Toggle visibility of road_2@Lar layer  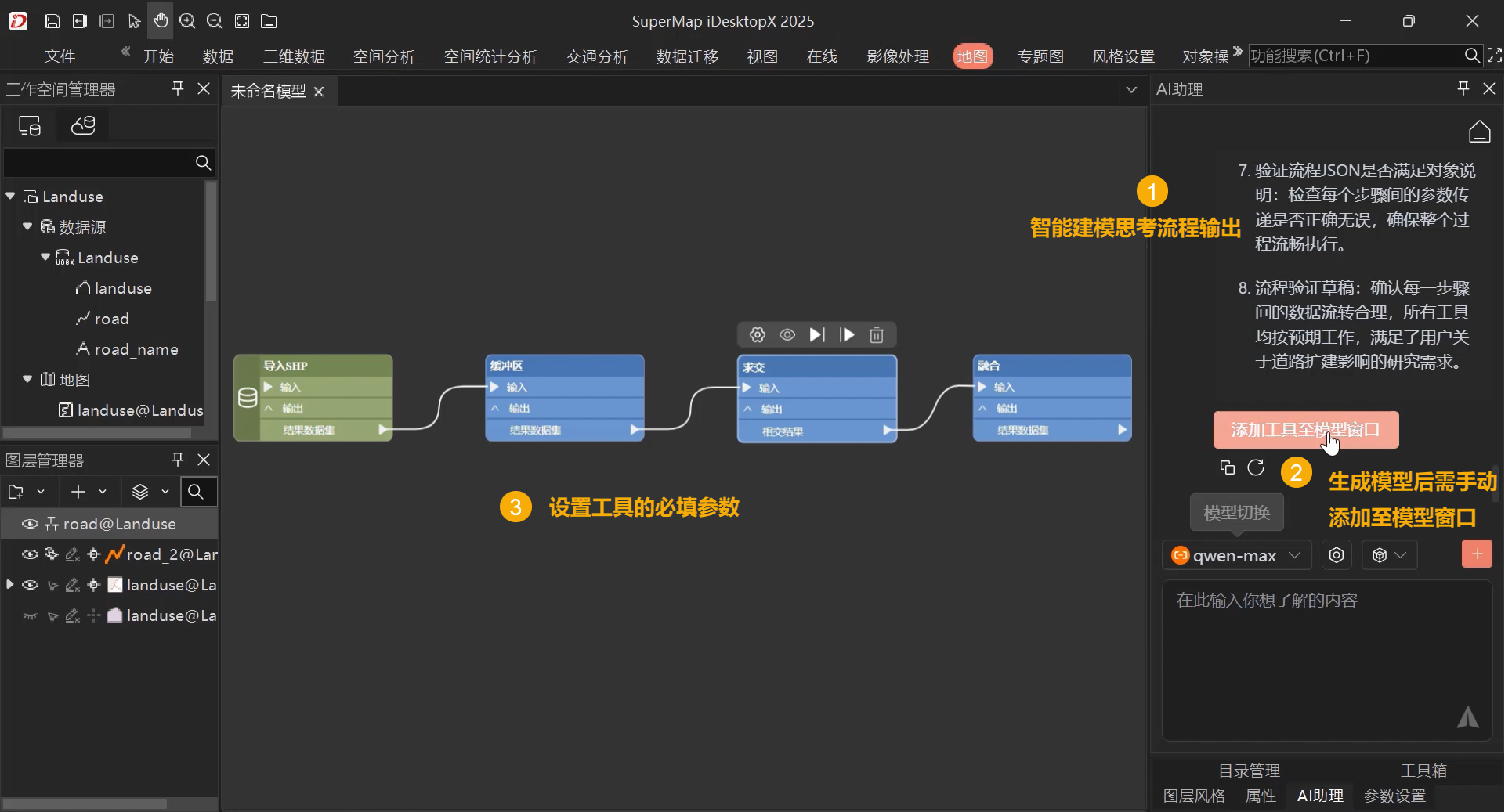(x=30, y=554)
